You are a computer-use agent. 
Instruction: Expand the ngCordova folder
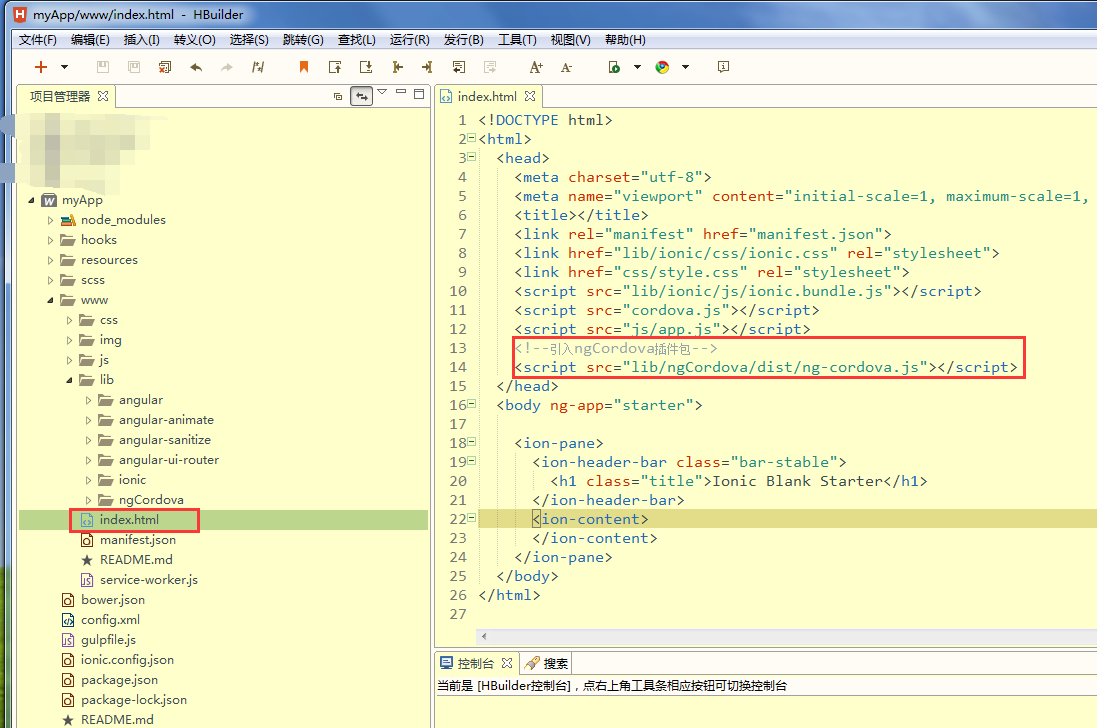(88, 500)
